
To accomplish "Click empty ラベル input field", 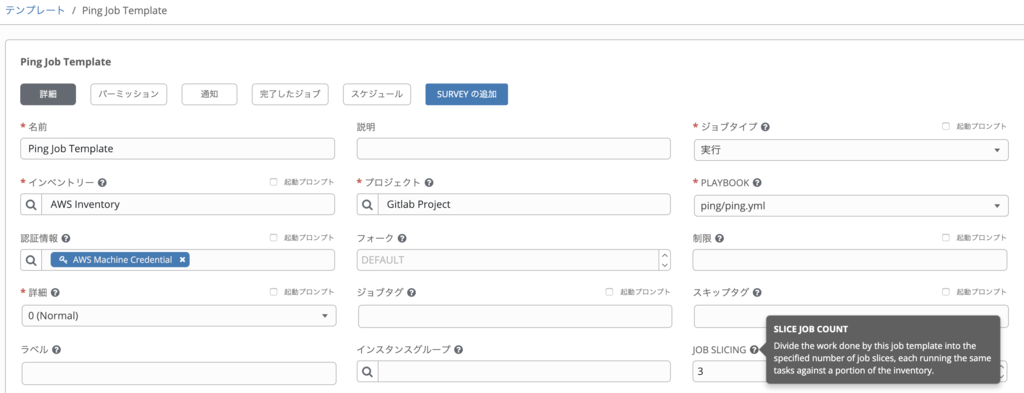I will click(x=179, y=373).
